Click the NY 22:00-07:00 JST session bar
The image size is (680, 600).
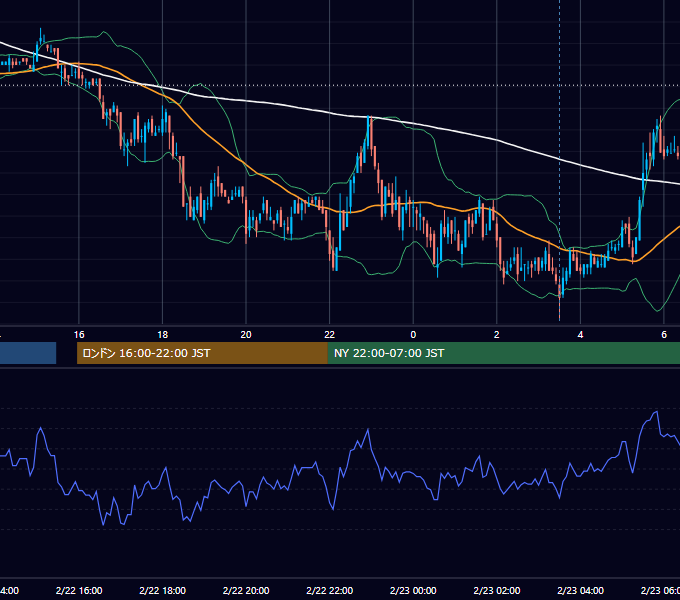pyautogui.click(x=504, y=353)
